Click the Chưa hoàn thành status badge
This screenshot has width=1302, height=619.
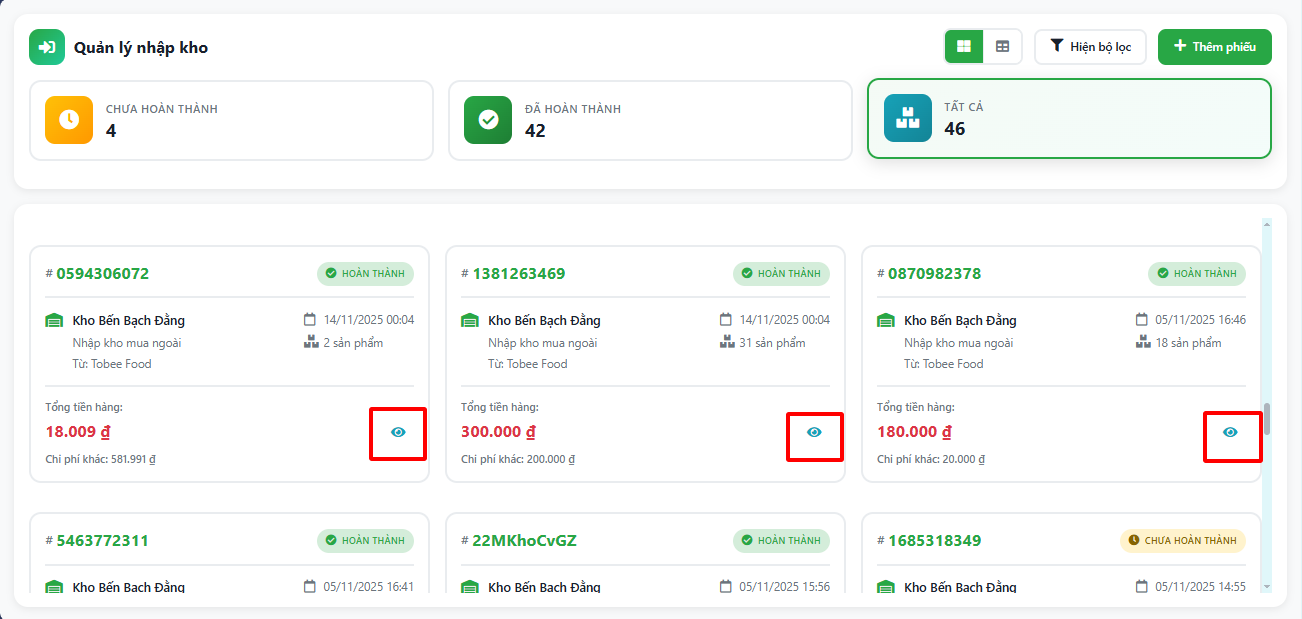[1182, 541]
